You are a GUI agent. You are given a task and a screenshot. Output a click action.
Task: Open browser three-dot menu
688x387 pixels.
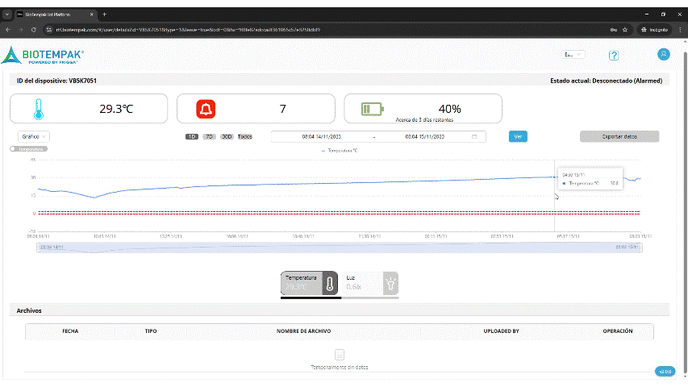click(x=680, y=30)
